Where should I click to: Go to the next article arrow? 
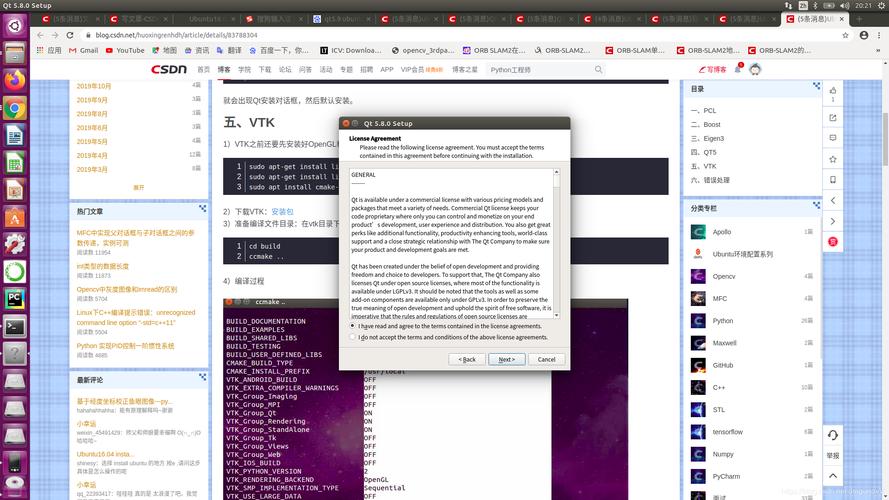[x=833, y=221]
